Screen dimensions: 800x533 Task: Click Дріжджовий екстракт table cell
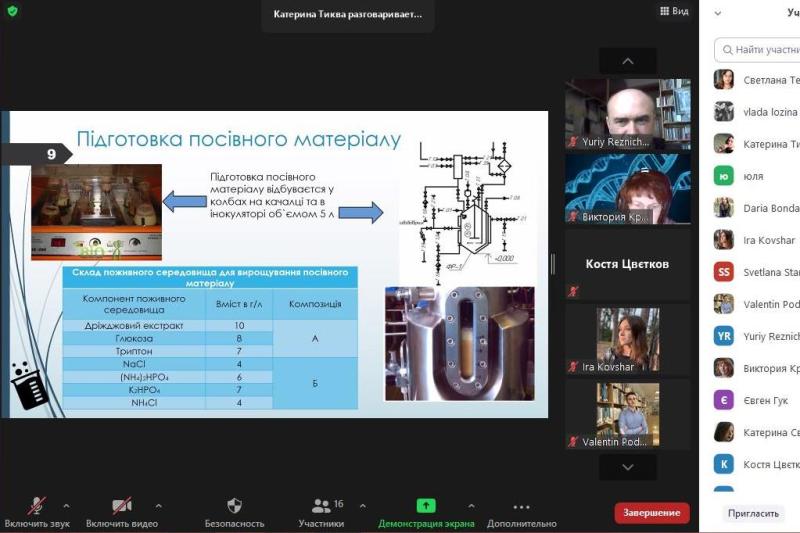134,325
